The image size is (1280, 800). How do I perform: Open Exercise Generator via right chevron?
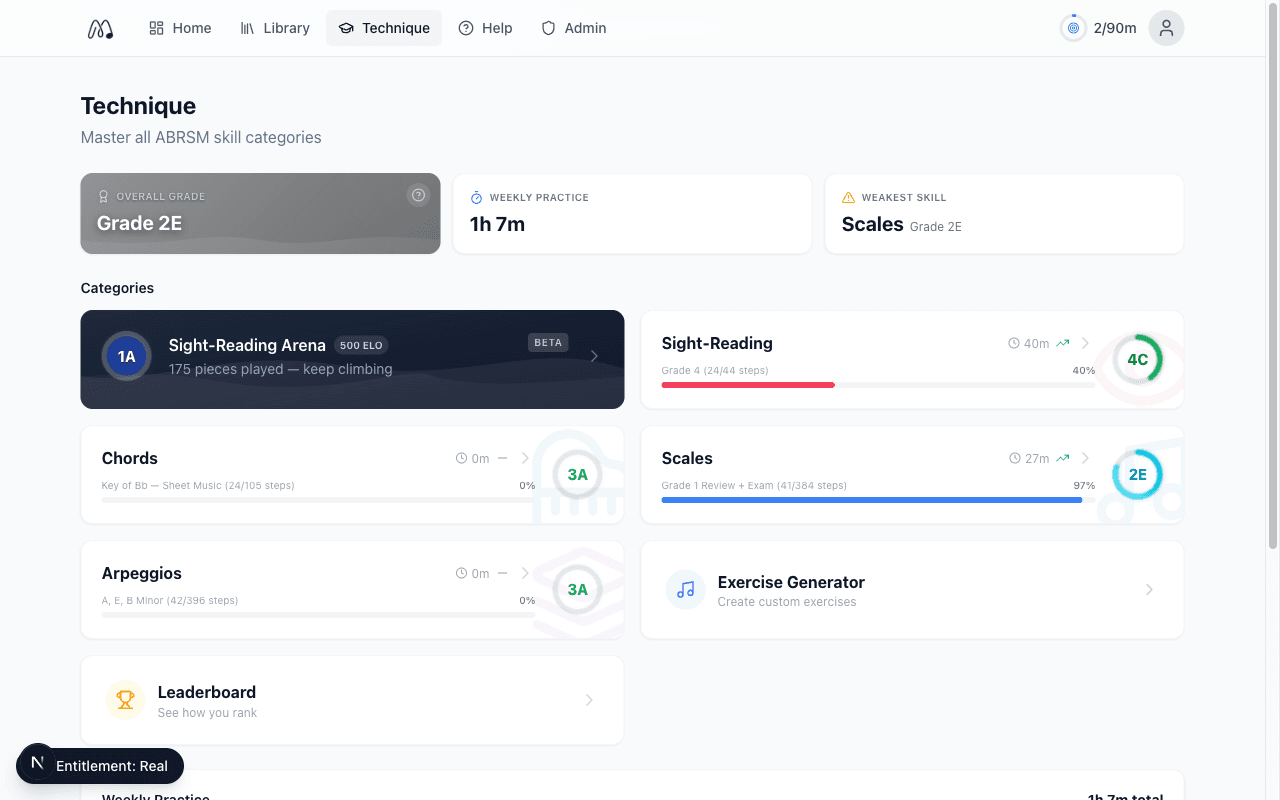(1149, 590)
